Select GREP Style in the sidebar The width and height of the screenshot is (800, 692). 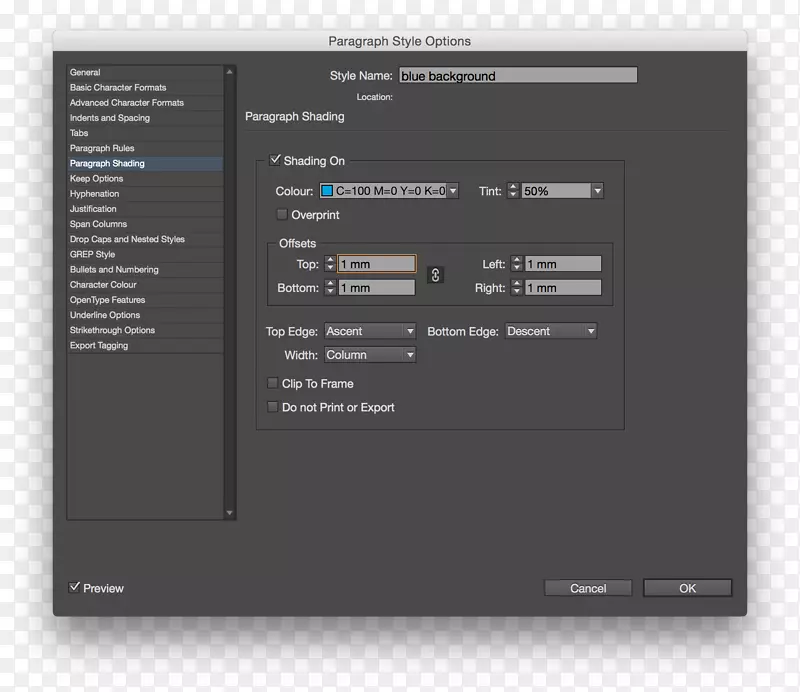93,254
